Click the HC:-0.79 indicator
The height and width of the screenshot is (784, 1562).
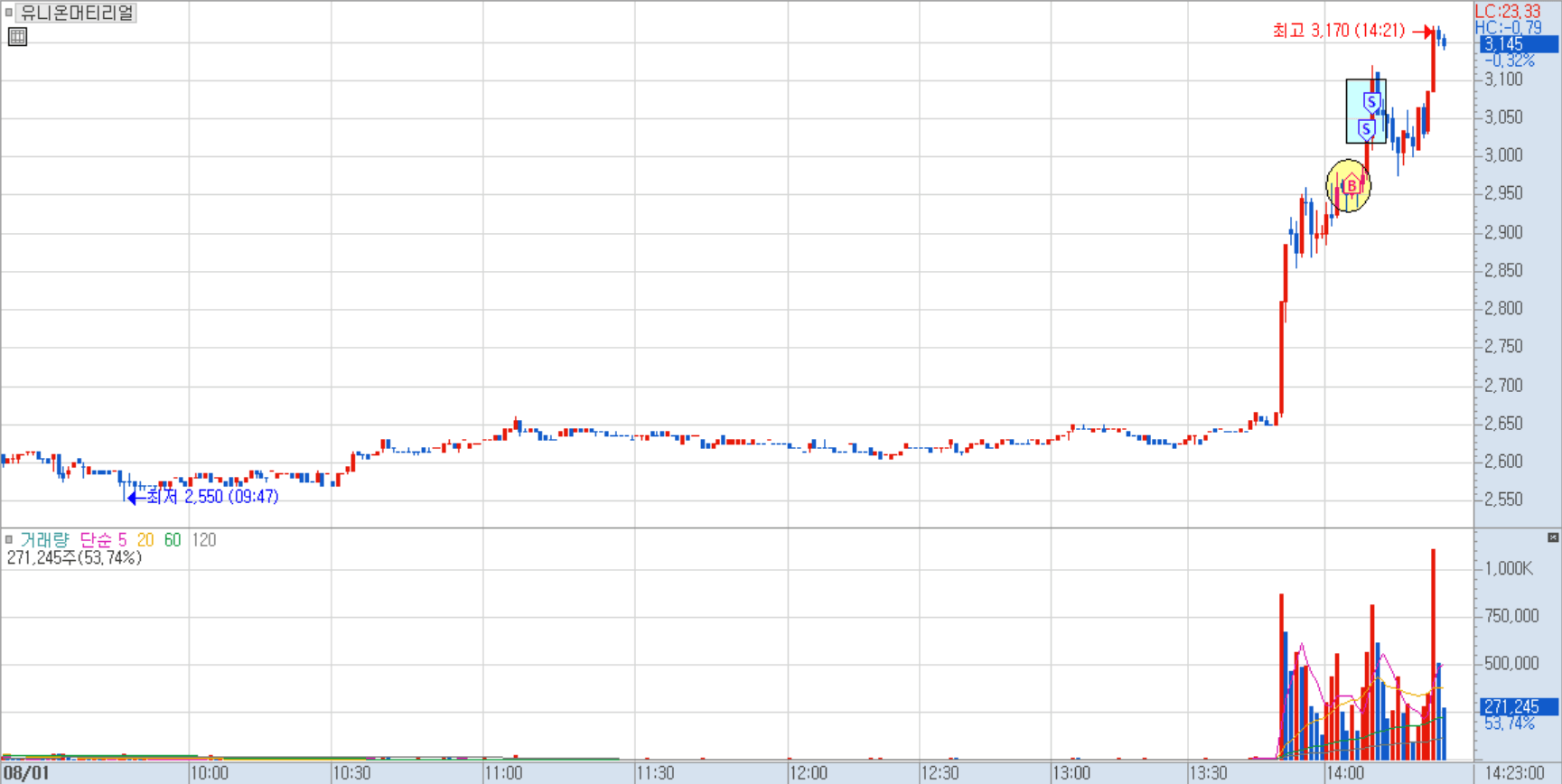[1508, 28]
